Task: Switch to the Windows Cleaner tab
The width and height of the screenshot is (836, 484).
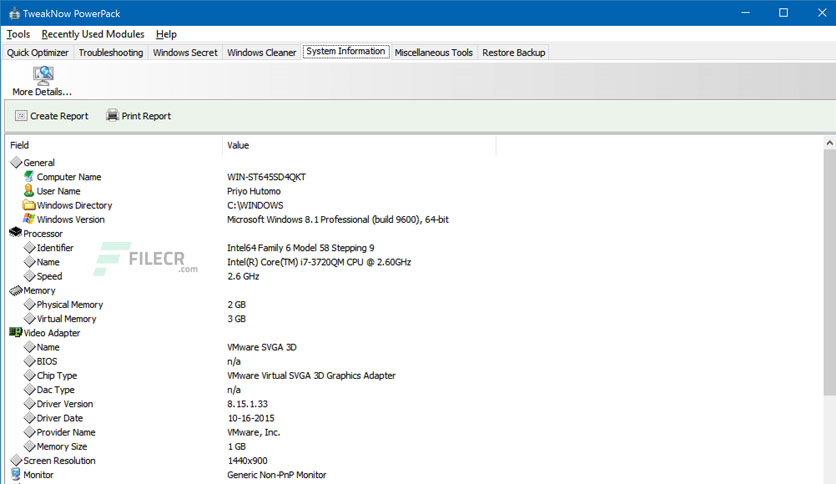Action: (261, 52)
